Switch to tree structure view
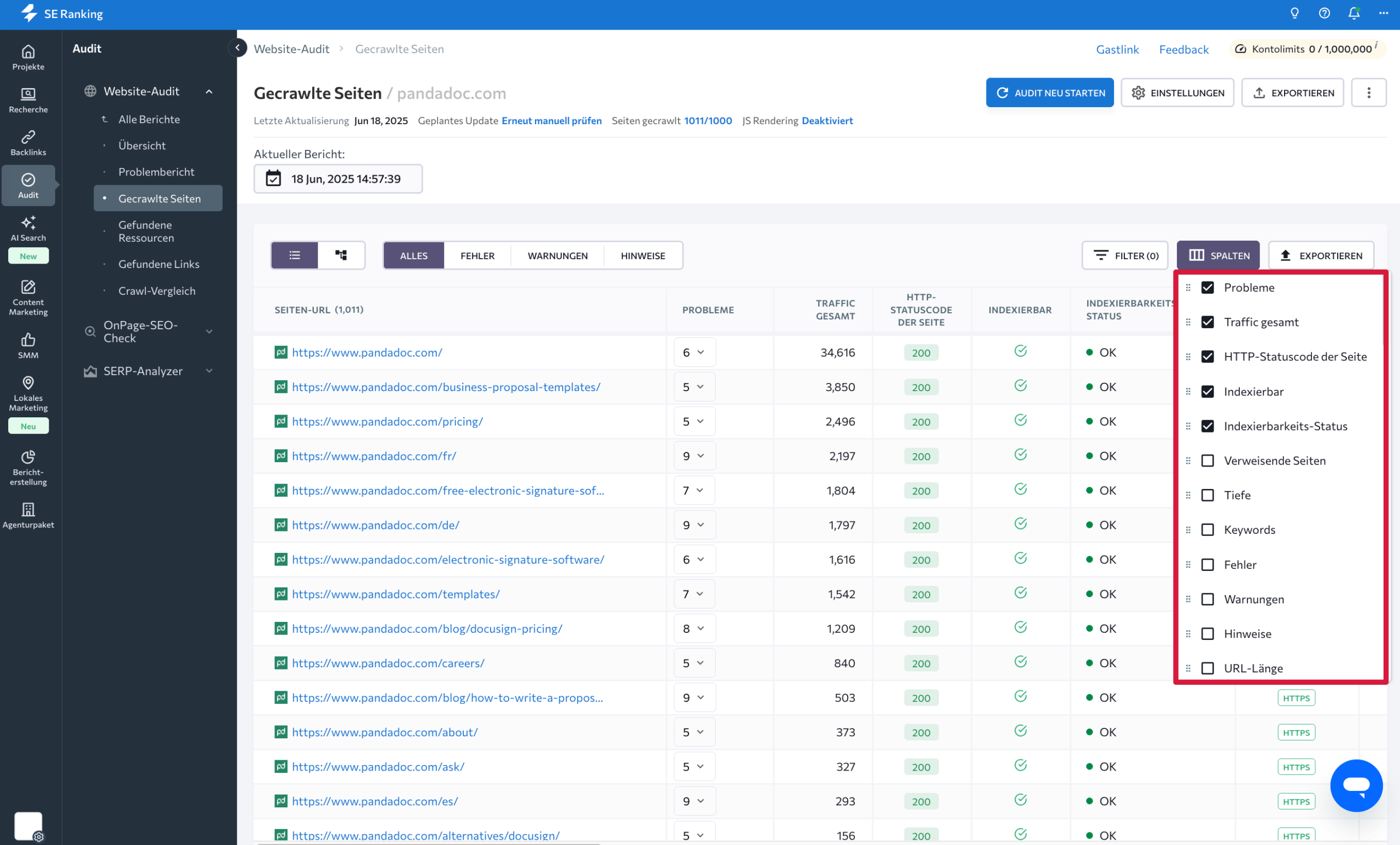This screenshot has width=1400, height=845. click(341, 255)
